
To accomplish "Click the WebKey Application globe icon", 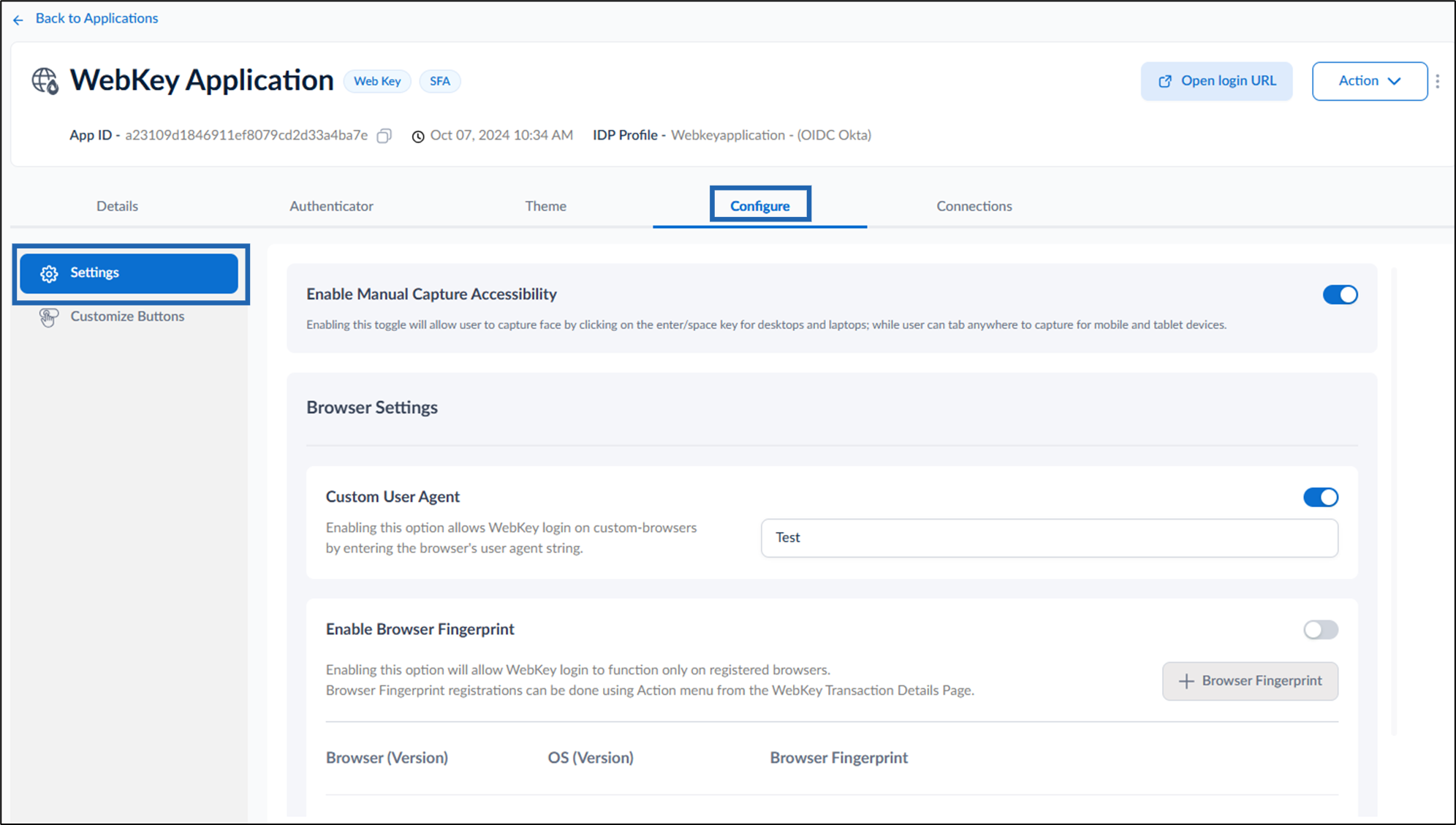I will (45, 81).
